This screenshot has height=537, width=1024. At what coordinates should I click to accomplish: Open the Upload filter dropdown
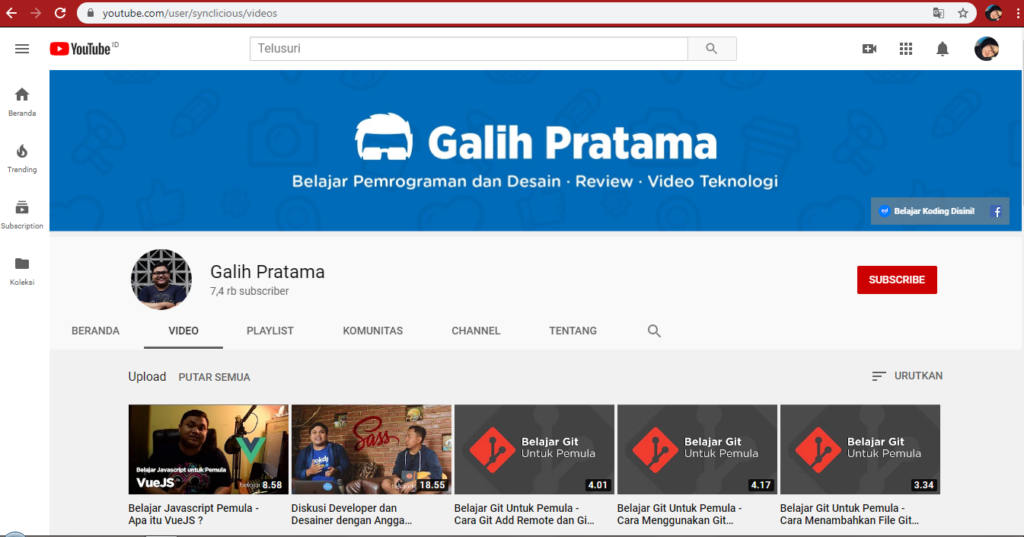pyautogui.click(x=147, y=377)
